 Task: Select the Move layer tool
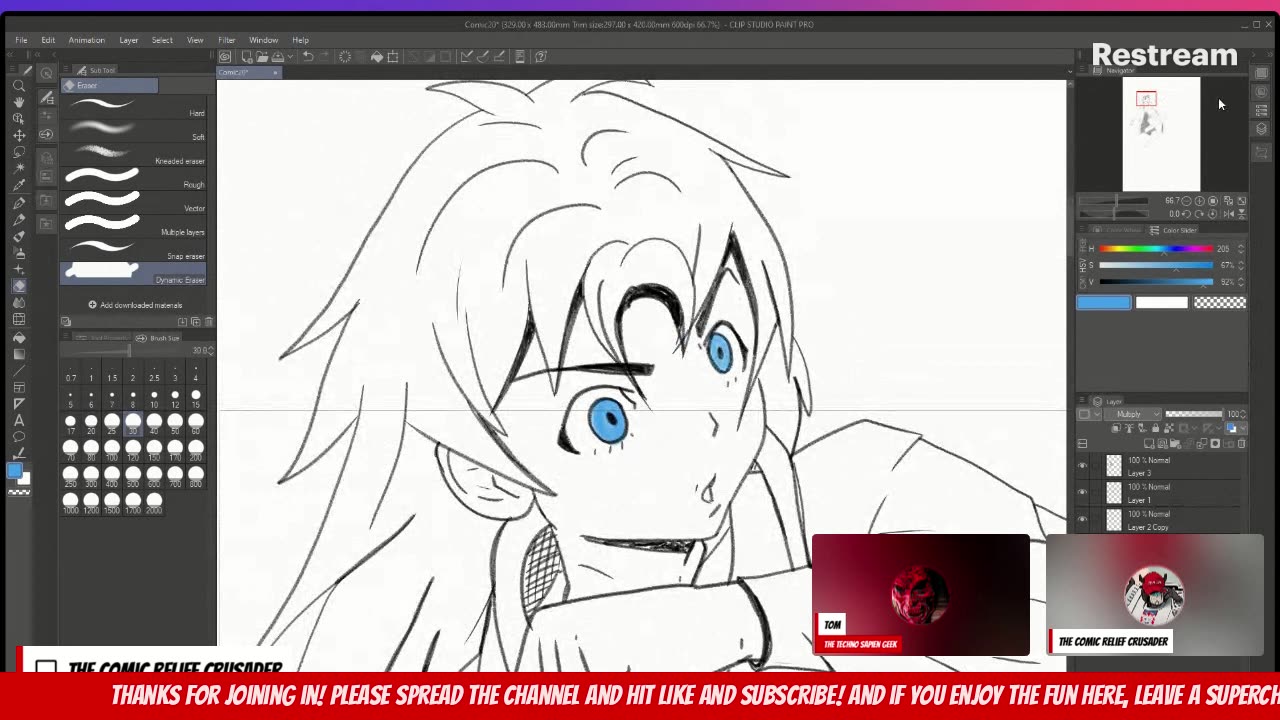pos(18,136)
